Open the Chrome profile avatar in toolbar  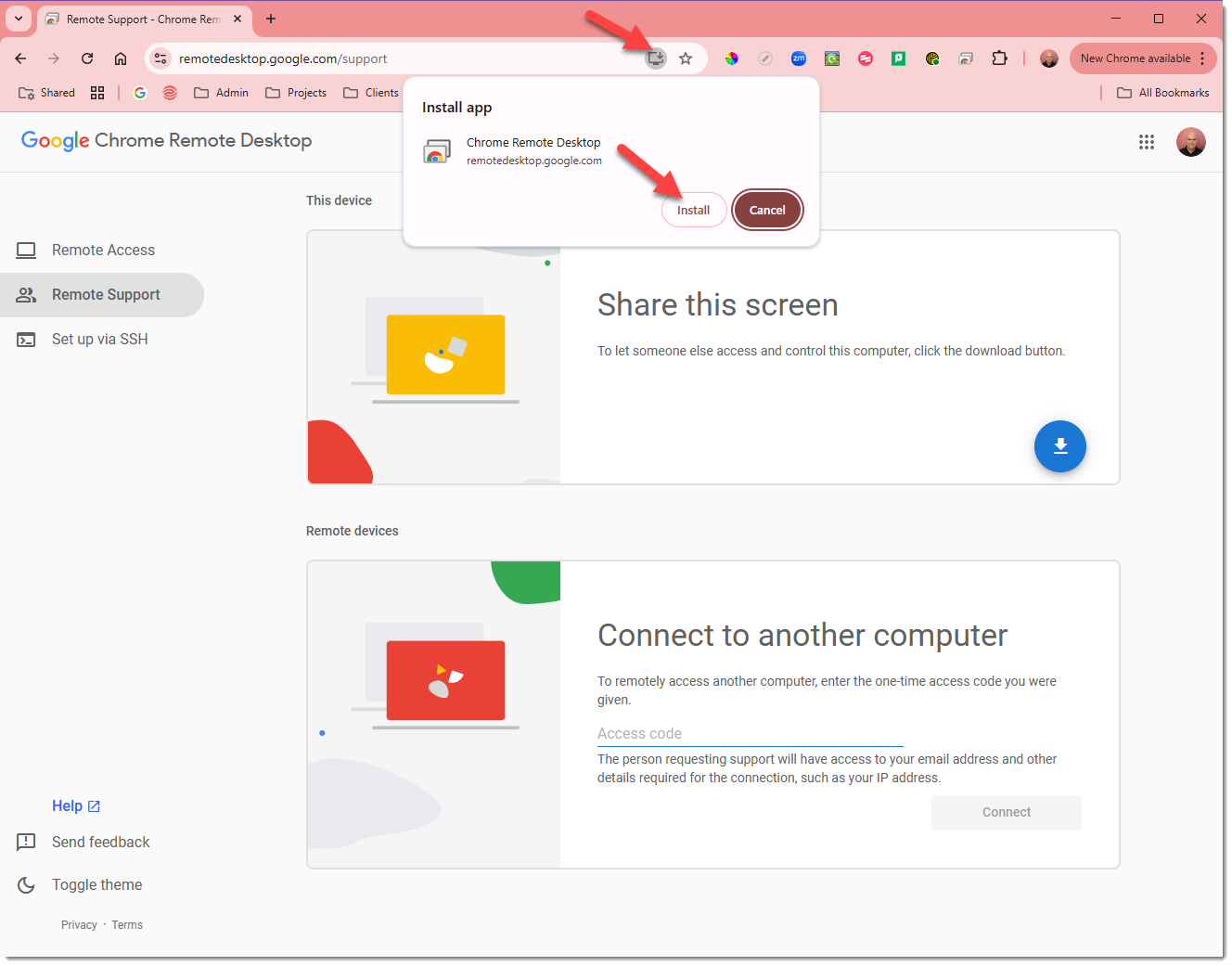[x=1049, y=58]
